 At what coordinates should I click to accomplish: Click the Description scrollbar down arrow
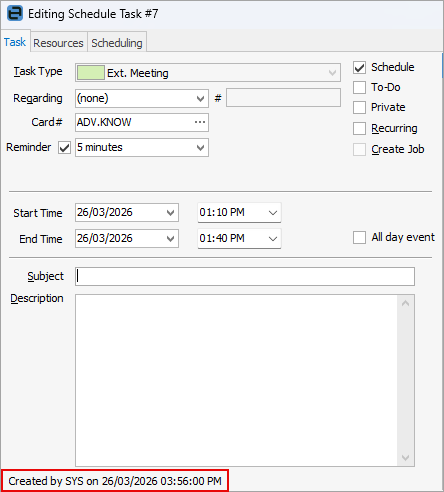coord(405,458)
